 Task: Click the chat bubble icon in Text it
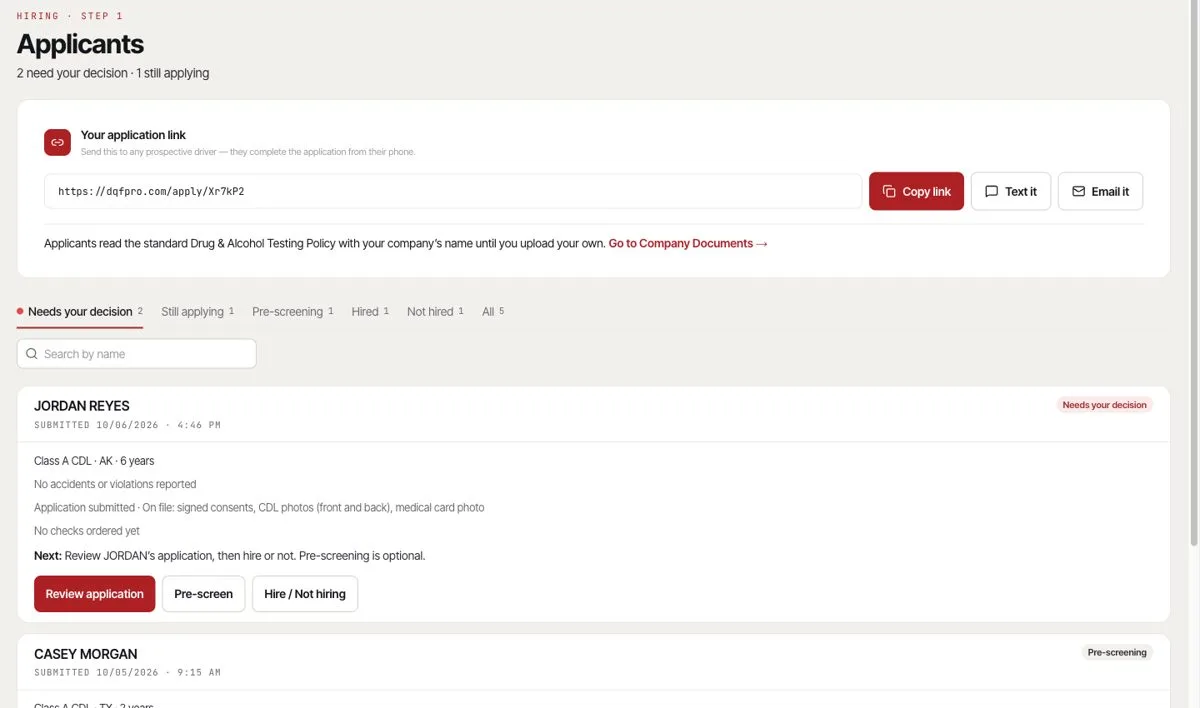991,191
